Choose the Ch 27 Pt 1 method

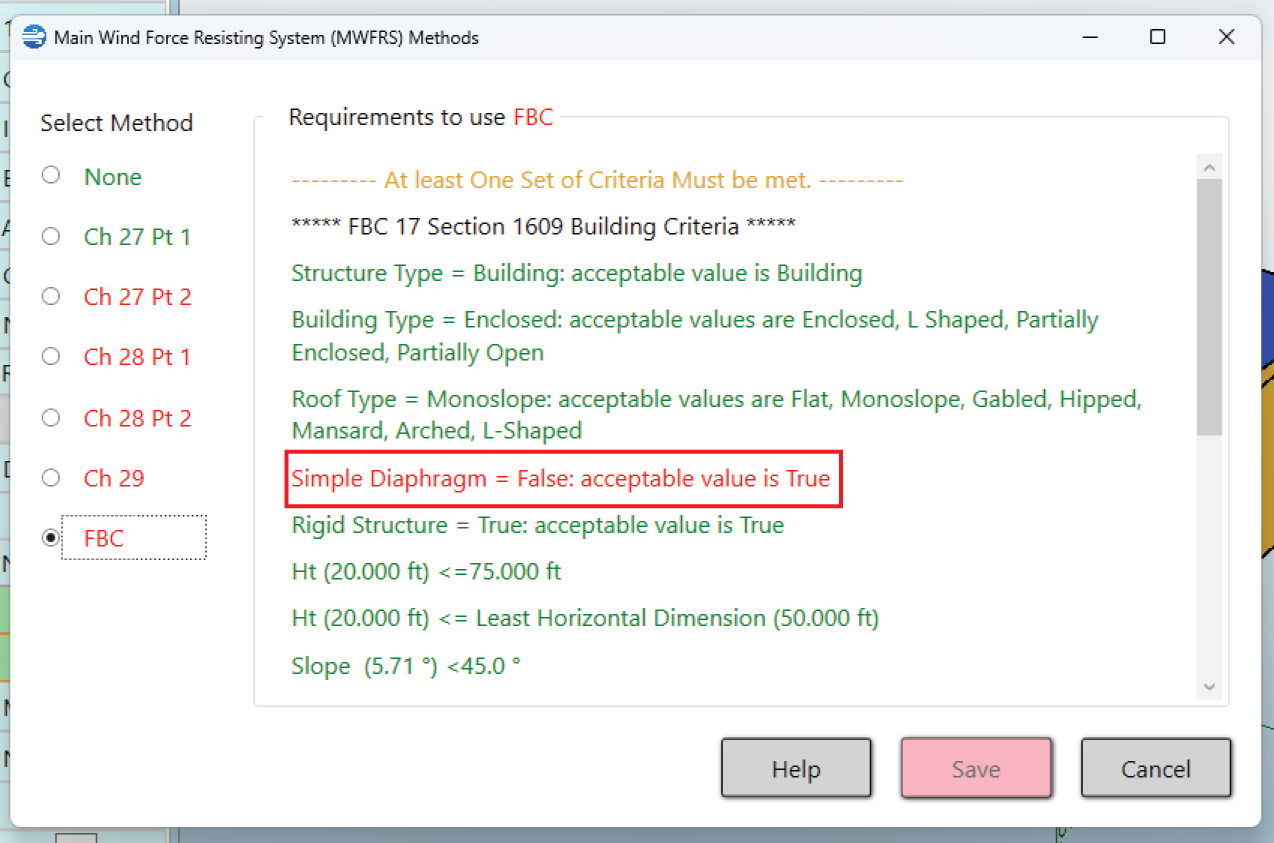(51, 237)
